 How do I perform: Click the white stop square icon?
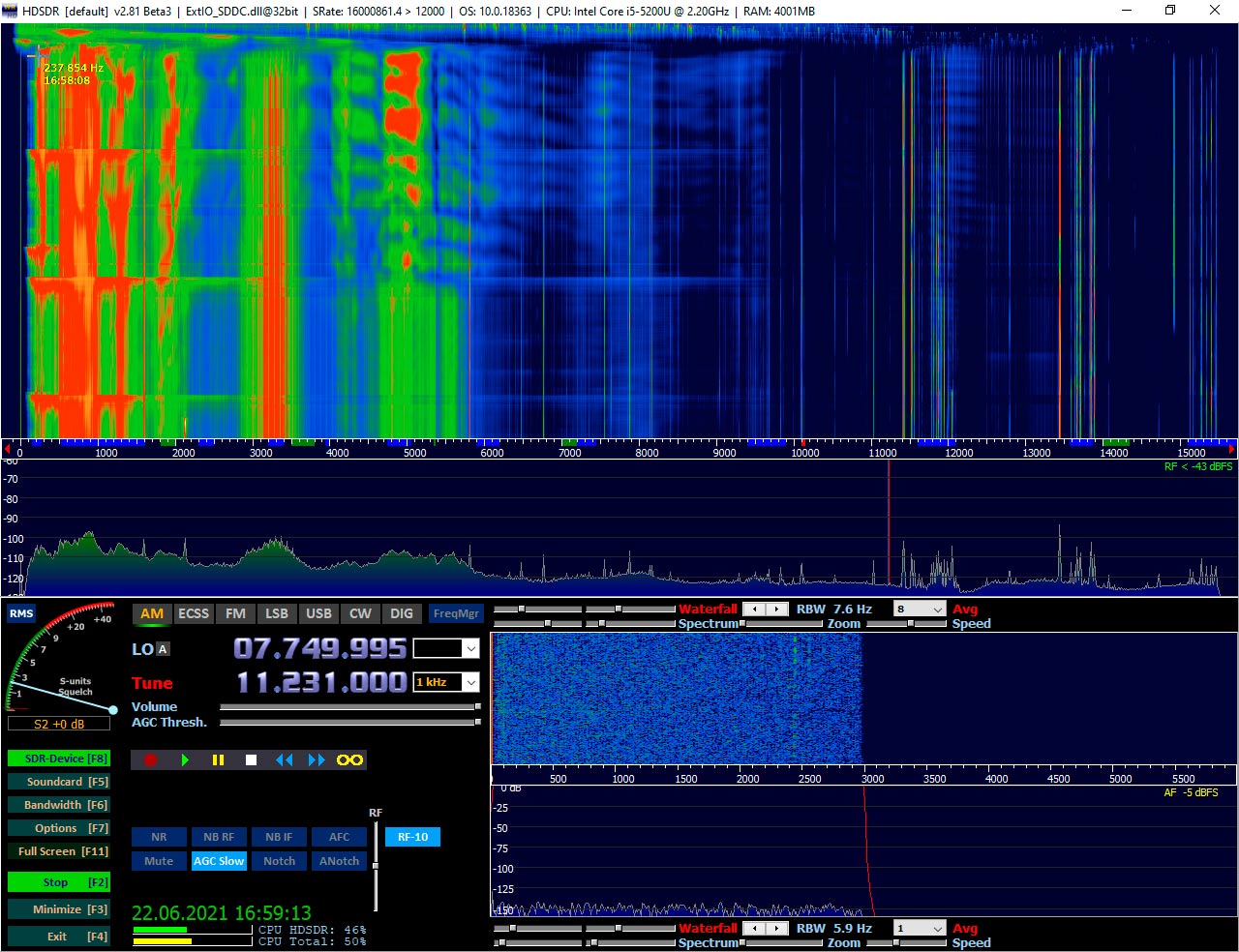coord(251,760)
